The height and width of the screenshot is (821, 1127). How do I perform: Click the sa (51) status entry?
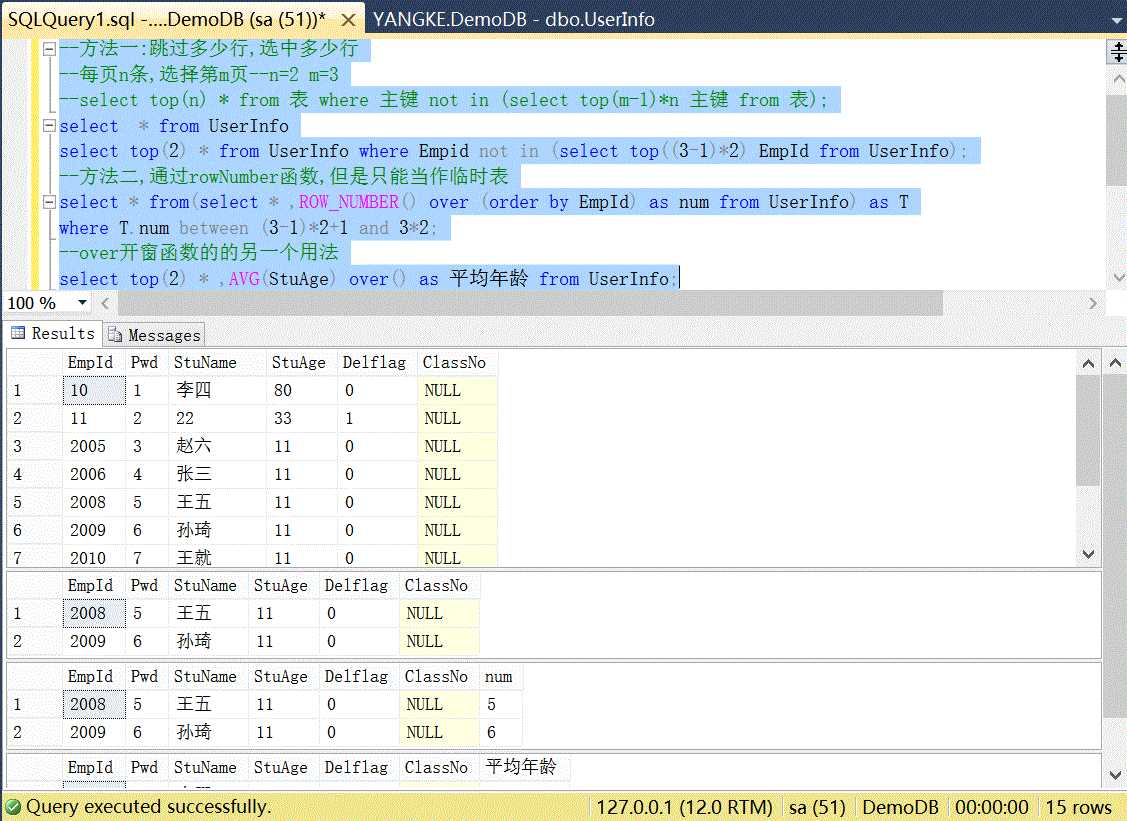coord(817,807)
